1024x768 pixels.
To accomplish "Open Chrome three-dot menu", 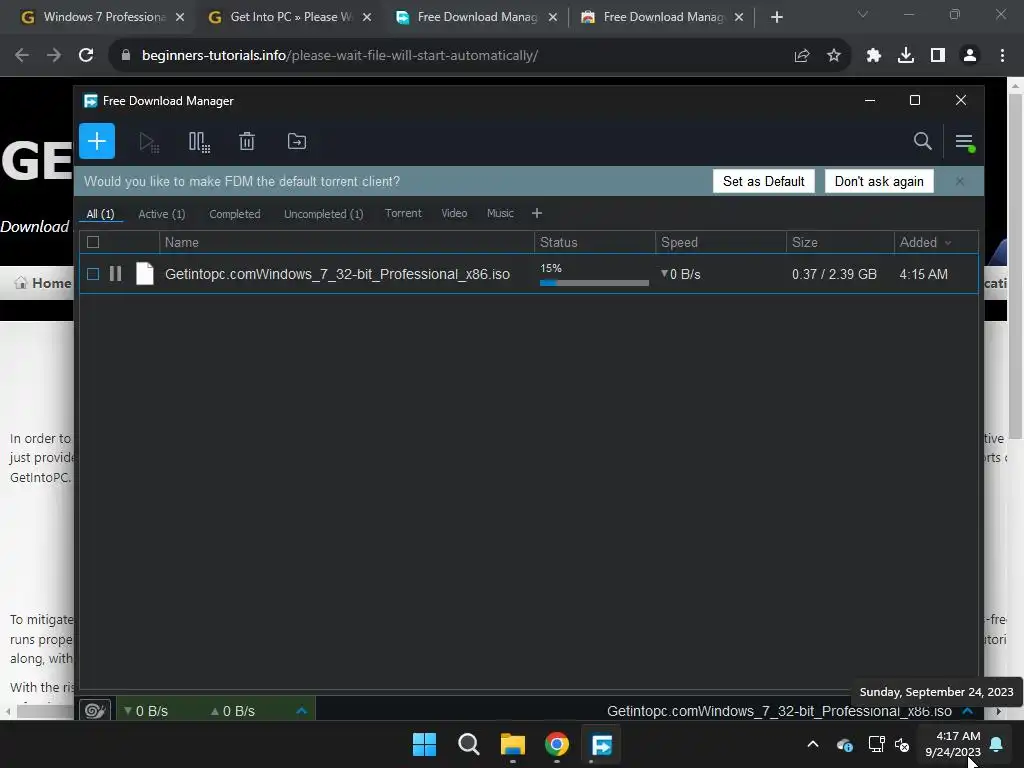I will 1002,56.
